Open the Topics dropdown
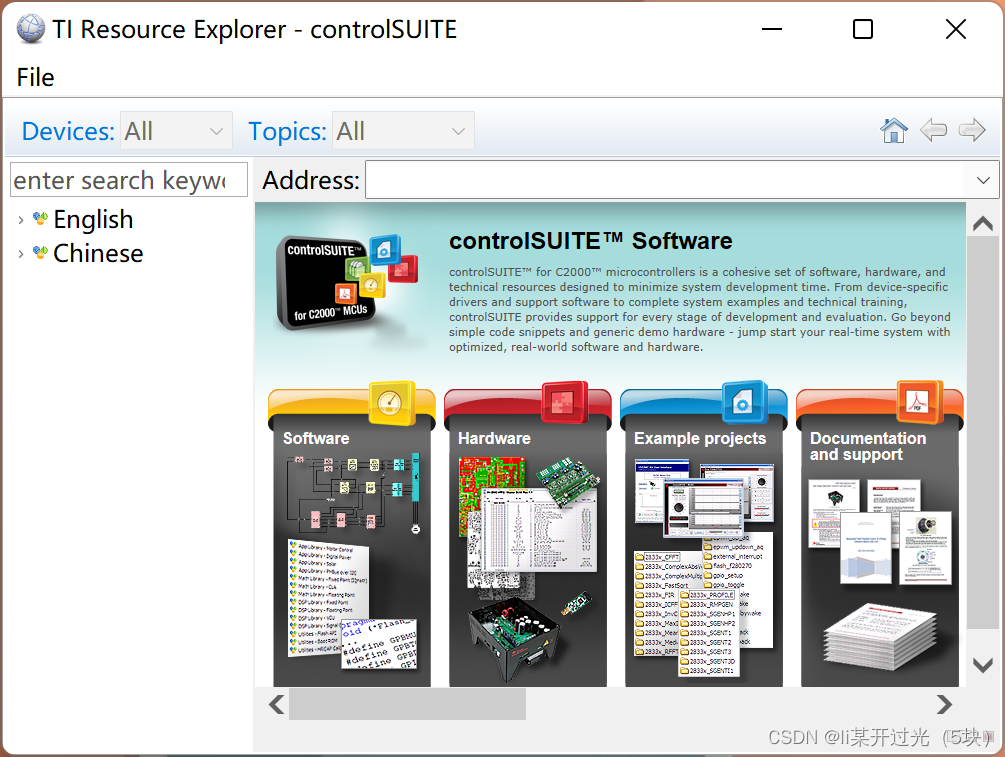1005x757 pixels. tap(403, 131)
